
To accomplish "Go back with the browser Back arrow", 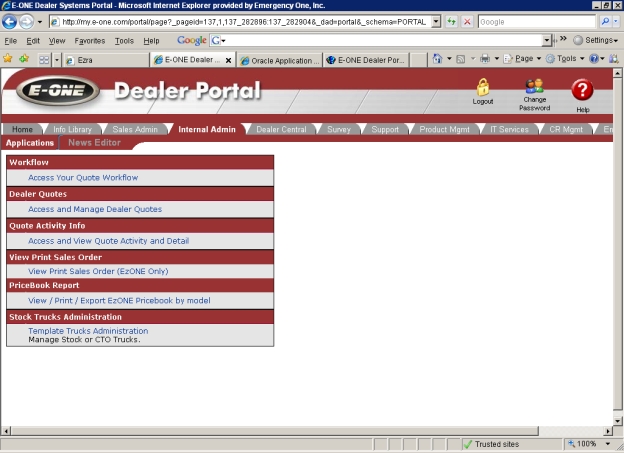I will coord(9,21).
